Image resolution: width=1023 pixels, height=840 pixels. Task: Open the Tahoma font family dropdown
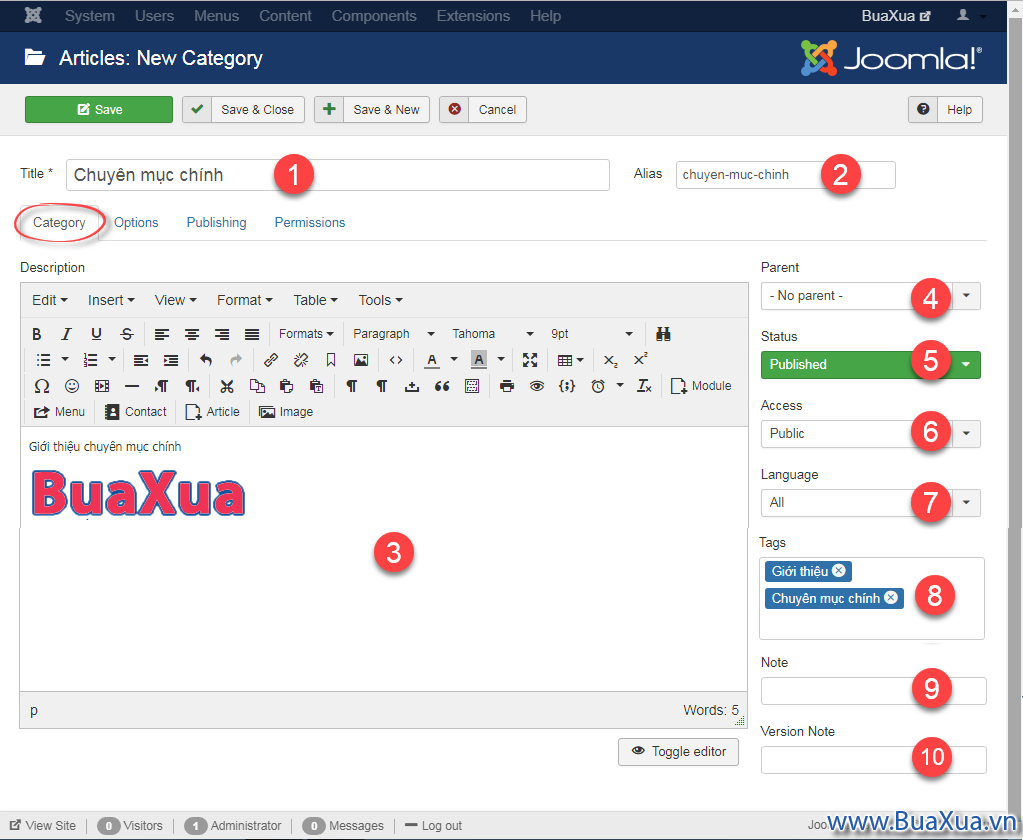(493, 334)
